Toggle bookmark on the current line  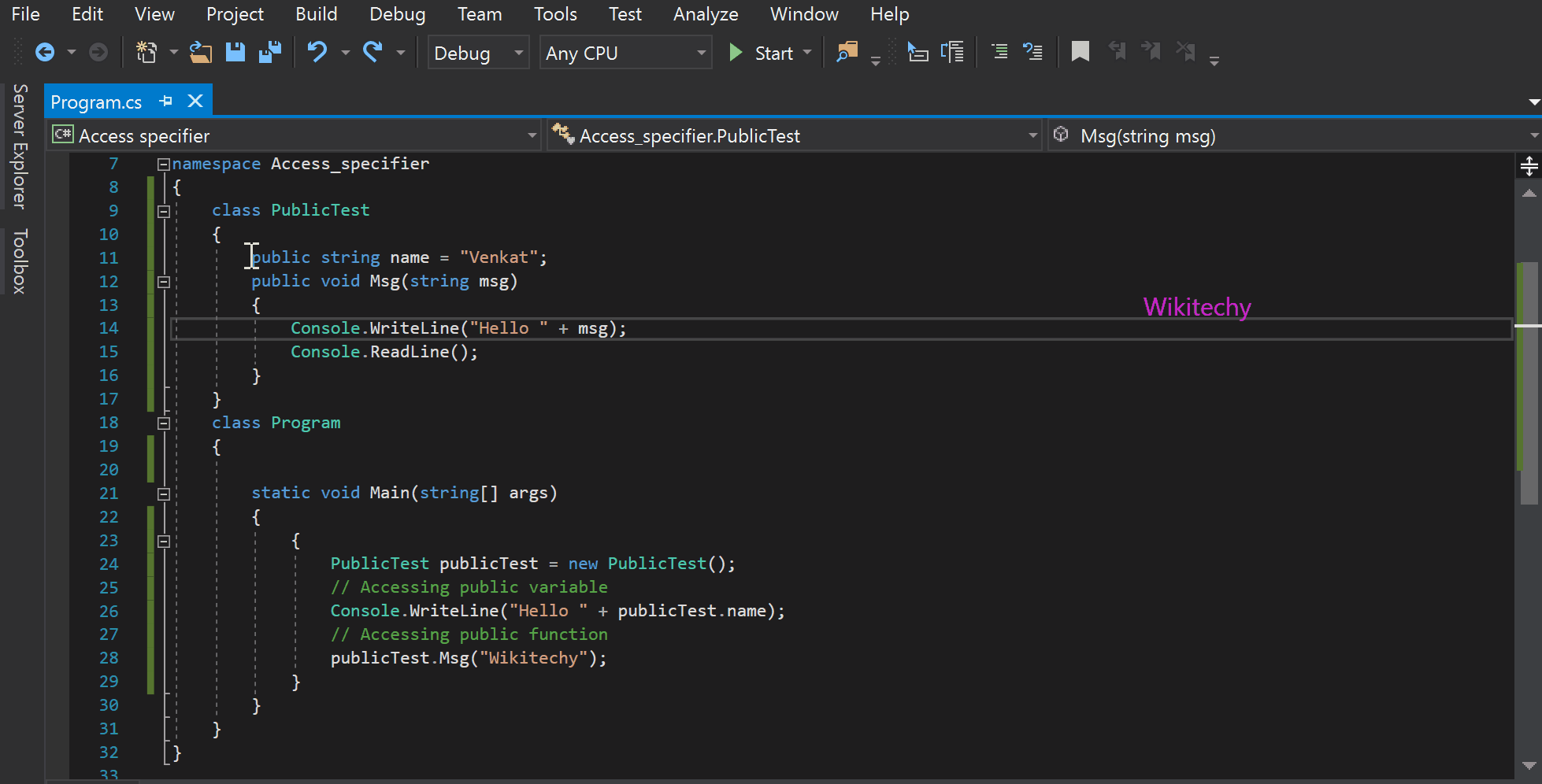point(1080,53)
